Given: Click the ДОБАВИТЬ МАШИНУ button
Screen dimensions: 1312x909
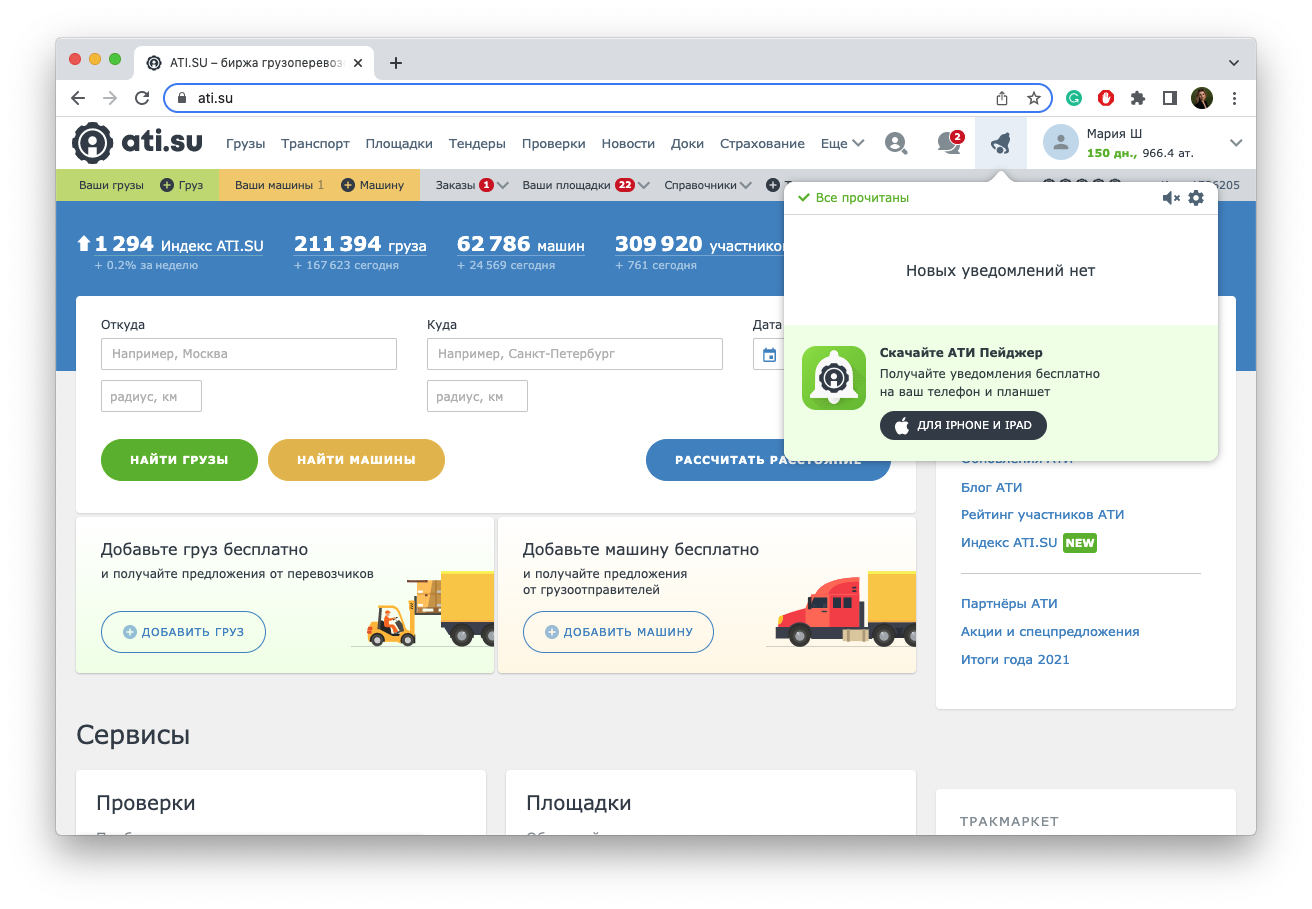Looking at the screenshot, I should [618, 632].
